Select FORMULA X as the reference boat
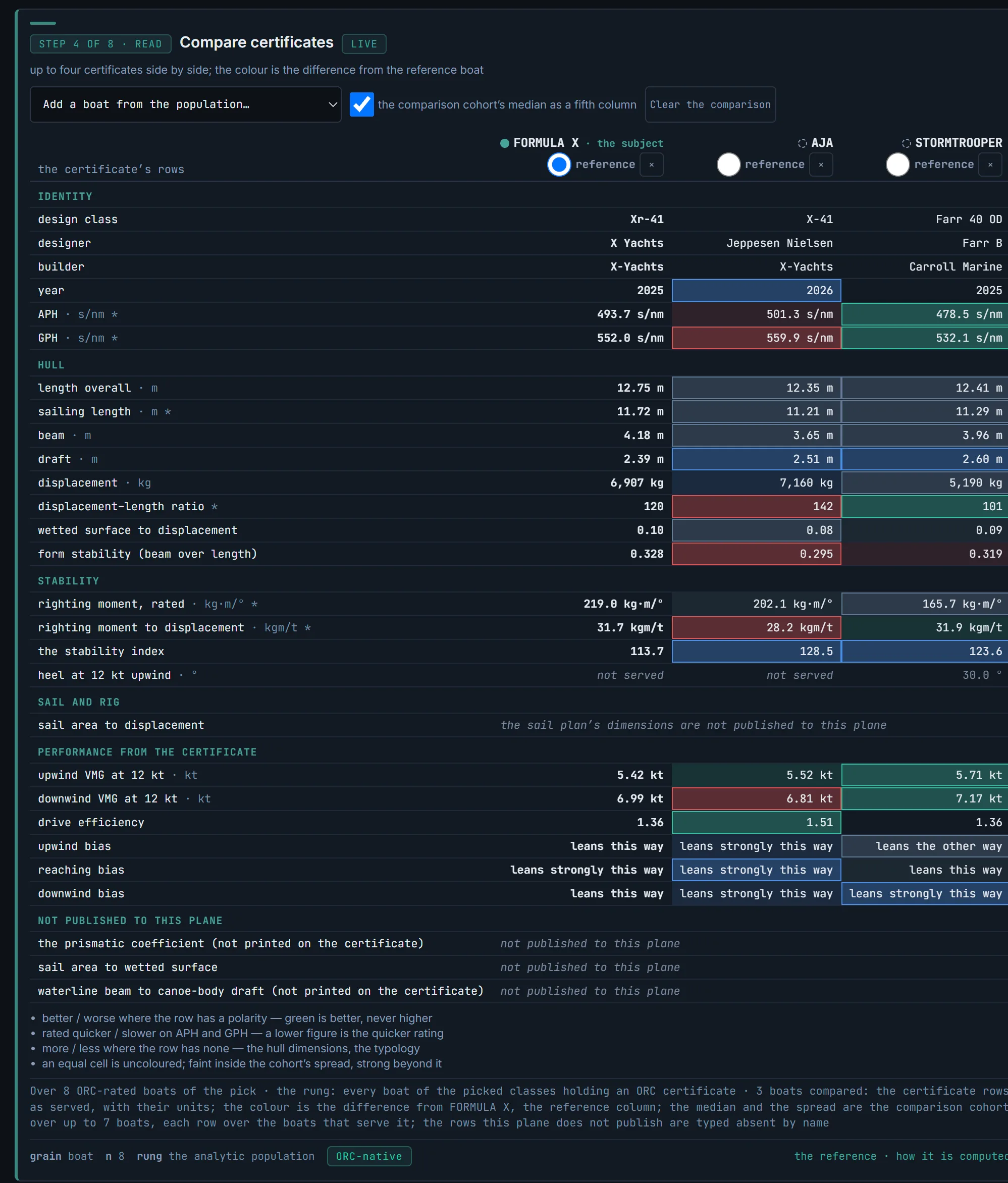This screenshot has height=1183, width=1008. (x=559, y=165)
